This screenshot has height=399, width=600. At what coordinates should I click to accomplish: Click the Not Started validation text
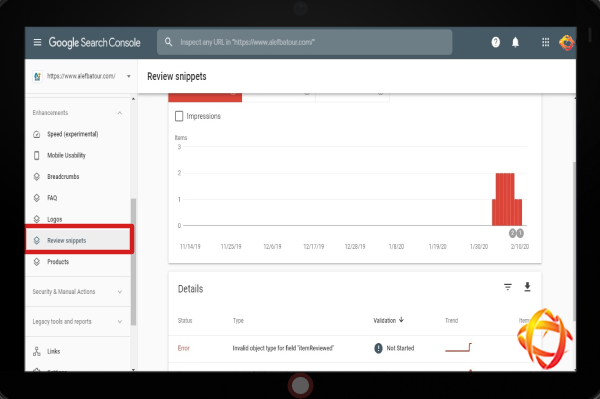tap(400, 348)
